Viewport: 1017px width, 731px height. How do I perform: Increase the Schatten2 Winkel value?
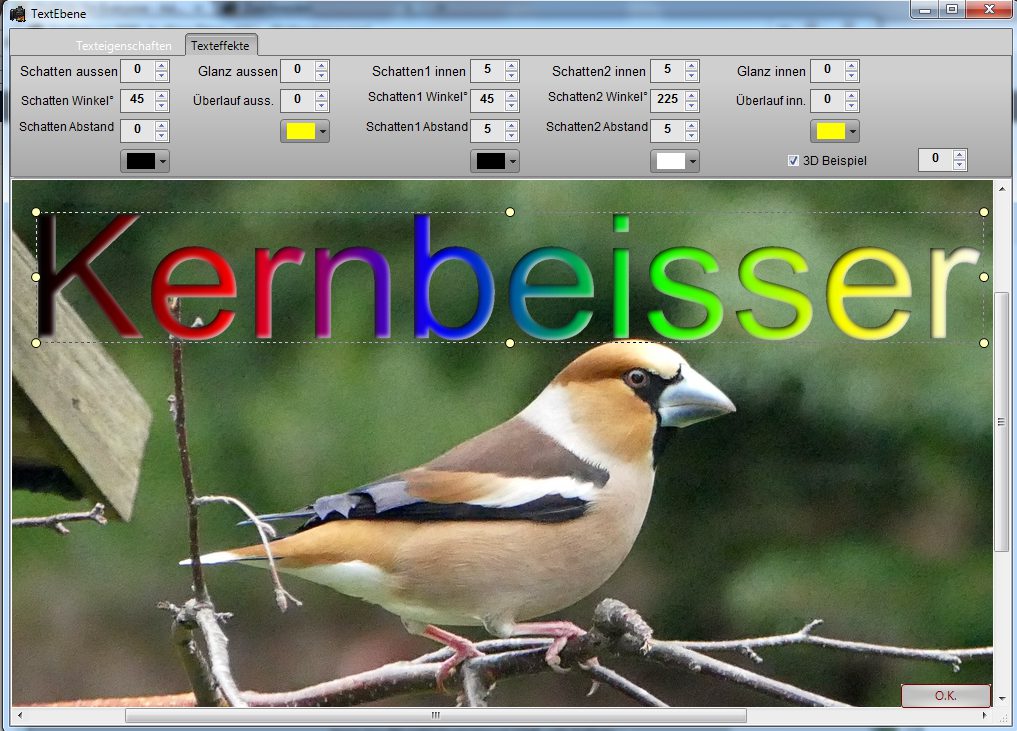(x=692, y=96)
